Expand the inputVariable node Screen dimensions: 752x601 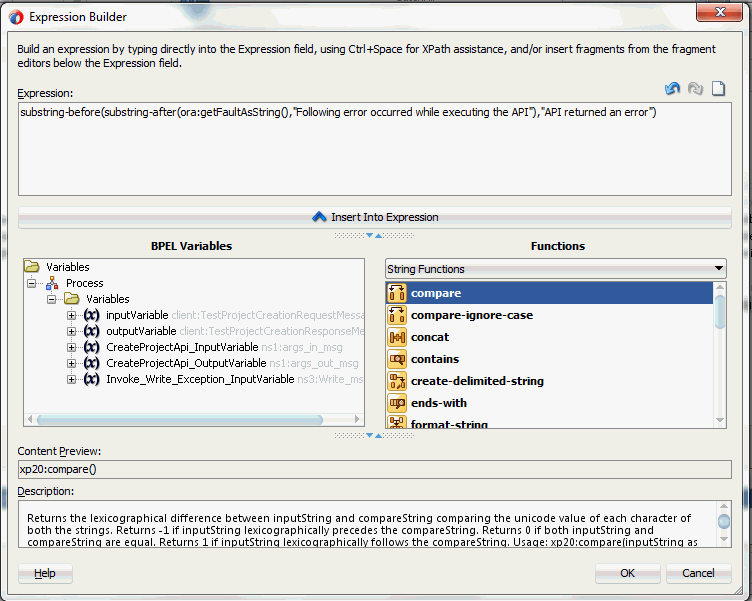tap(71, 316)
